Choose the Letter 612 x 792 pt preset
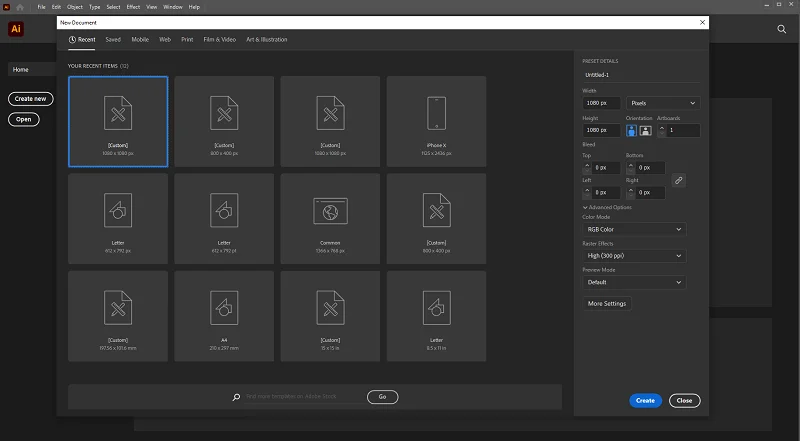This screenshot has width=800, height=441. click(x=224, y=219)
